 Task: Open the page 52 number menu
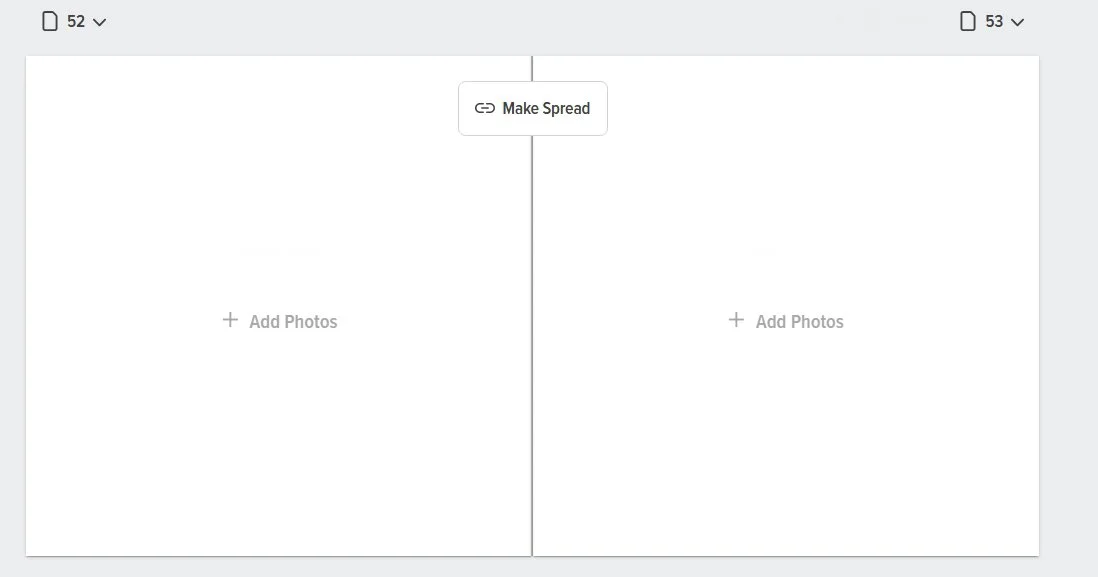(74, 22)
